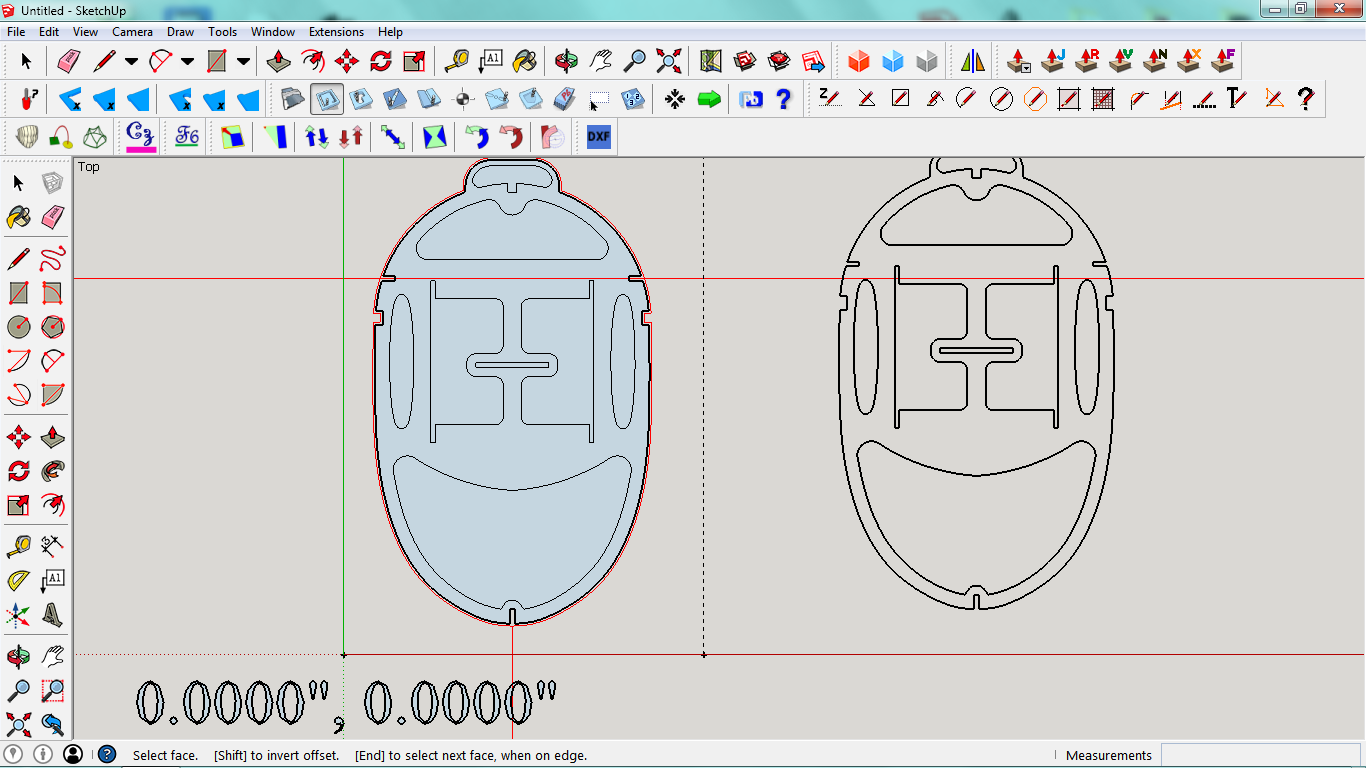This screenshot has height=768, width=1366.
Task: Select the Freehand tool in left panel
Action: click(52, 260)
